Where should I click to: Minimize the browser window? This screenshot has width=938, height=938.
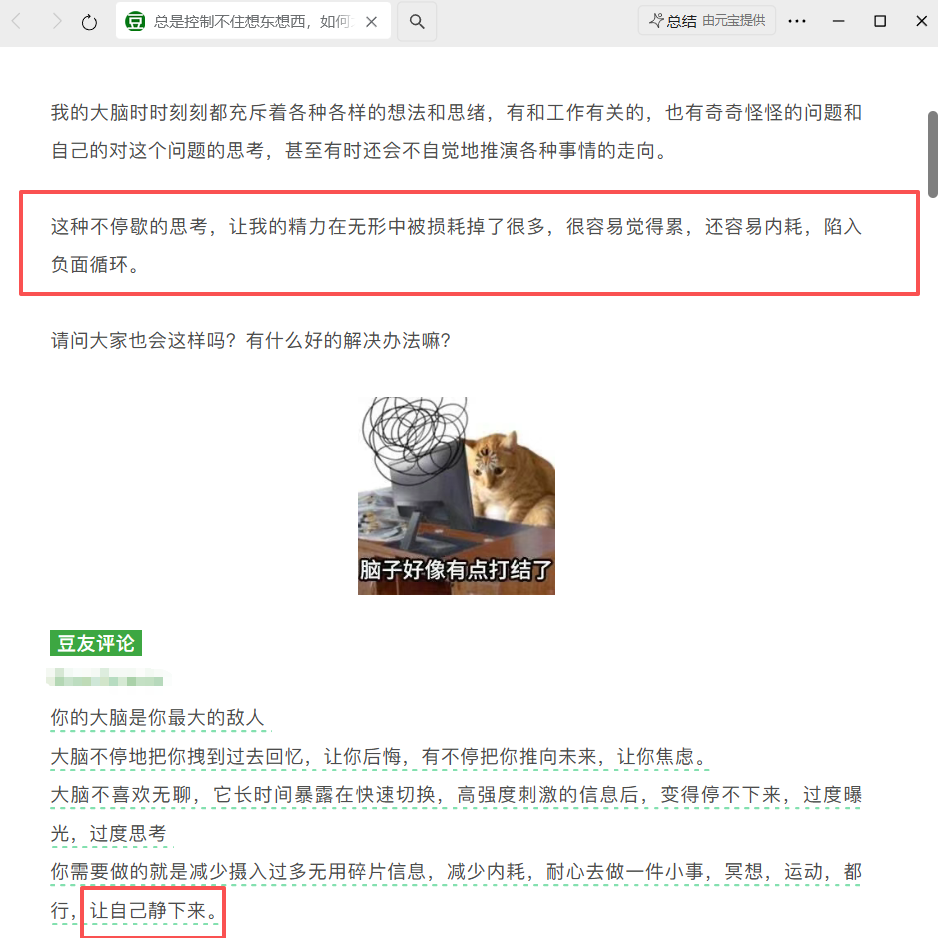(839, 21)
